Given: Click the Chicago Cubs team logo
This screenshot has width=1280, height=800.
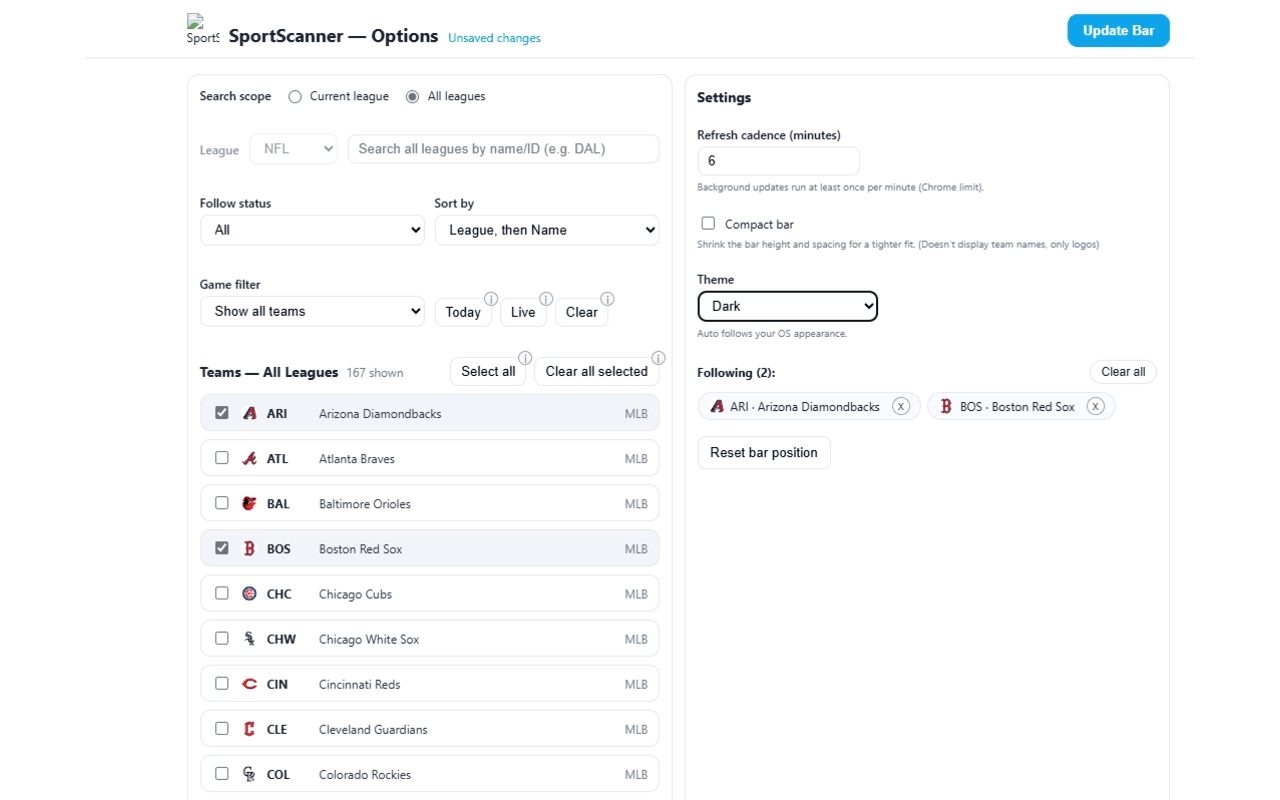Looking at the screenshot, I should pyautogui.click(x=250, y=594).
